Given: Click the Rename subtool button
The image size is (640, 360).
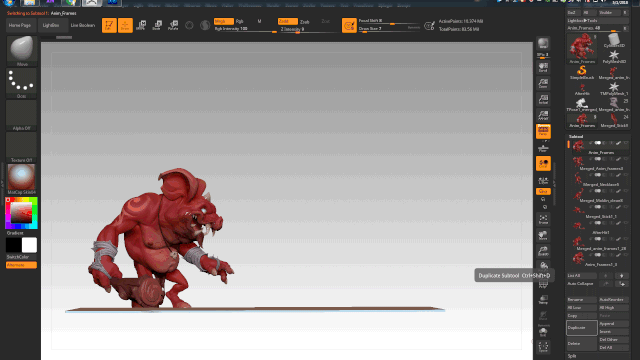Looking at the screenshot, I should (x=582, y=300).
